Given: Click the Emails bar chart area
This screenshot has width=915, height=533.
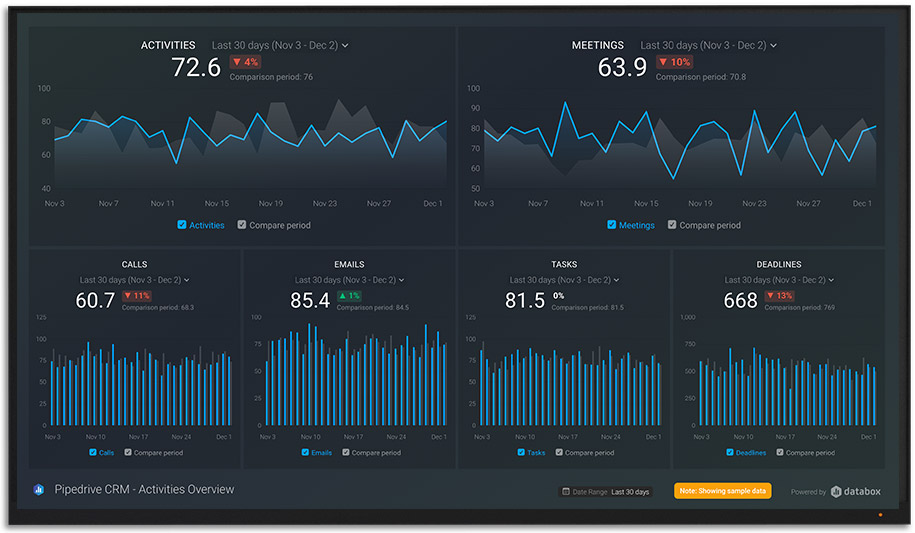Looking at the screenshot, I should (356, 372).
